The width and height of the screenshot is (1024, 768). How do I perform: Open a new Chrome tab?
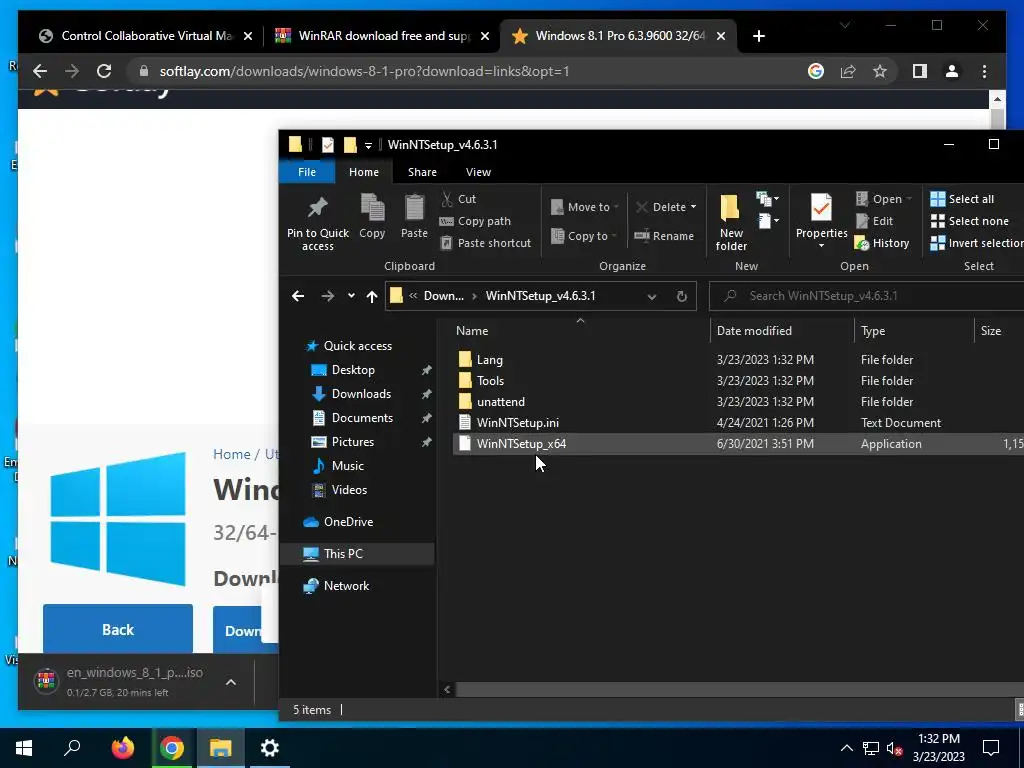tap(758, 36)
